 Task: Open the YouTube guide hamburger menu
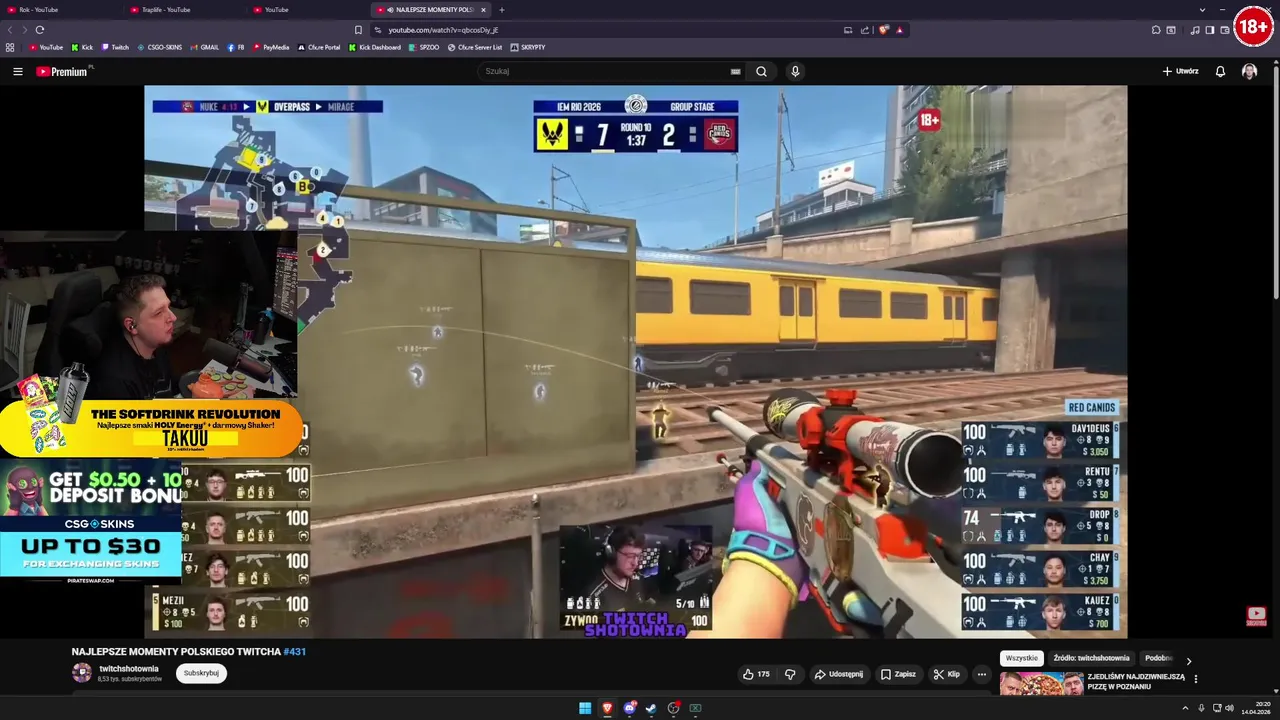pos(18,71)
